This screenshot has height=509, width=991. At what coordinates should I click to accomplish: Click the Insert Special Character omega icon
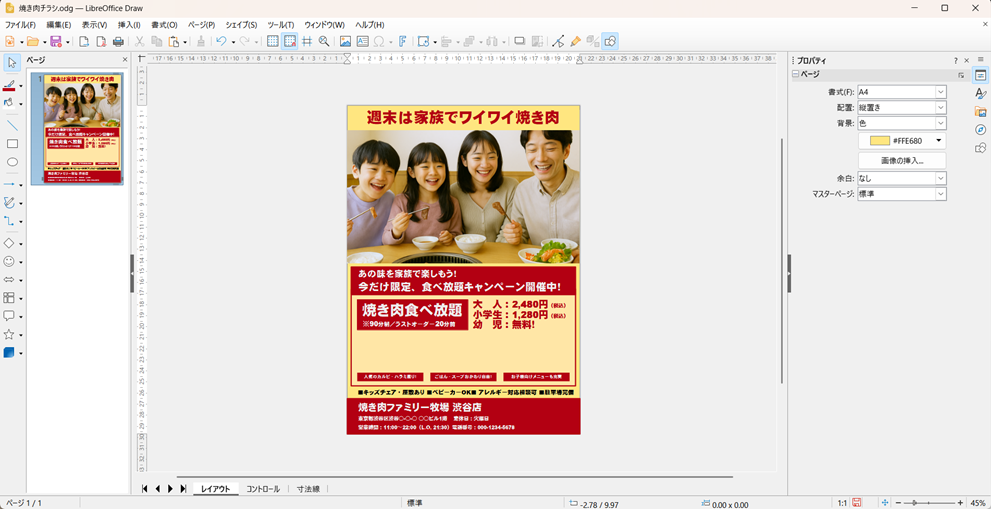[379, 42]
